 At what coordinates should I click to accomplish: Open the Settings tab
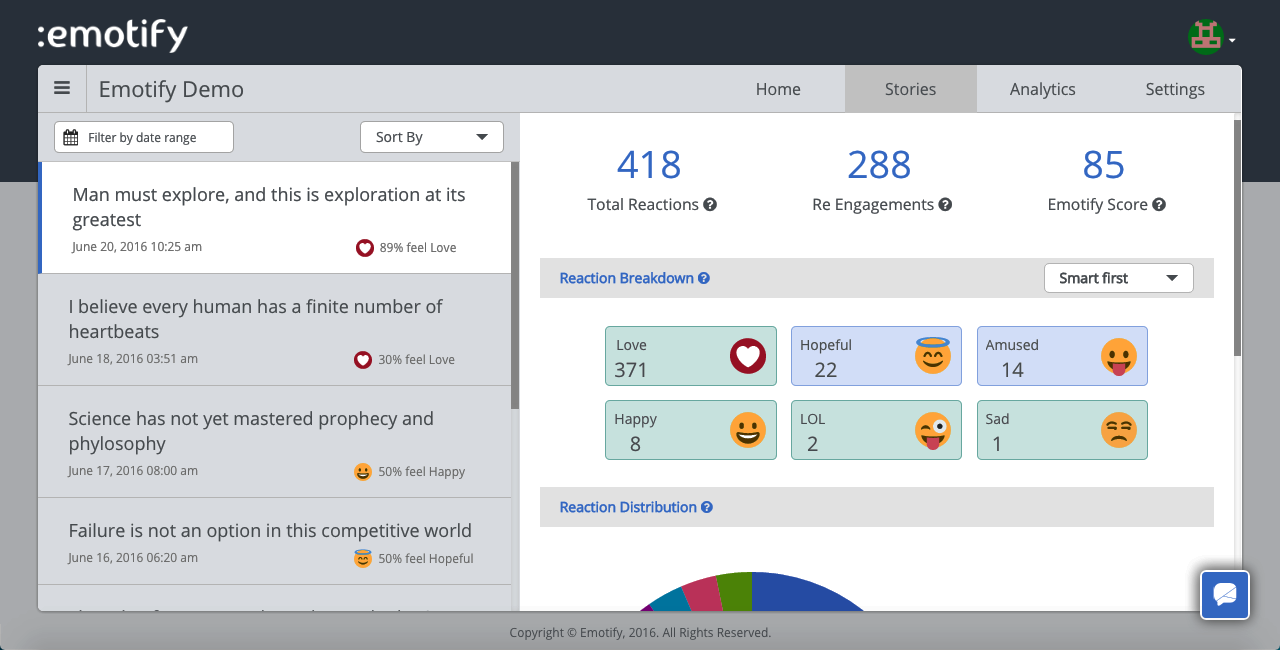click(1174, 89)
